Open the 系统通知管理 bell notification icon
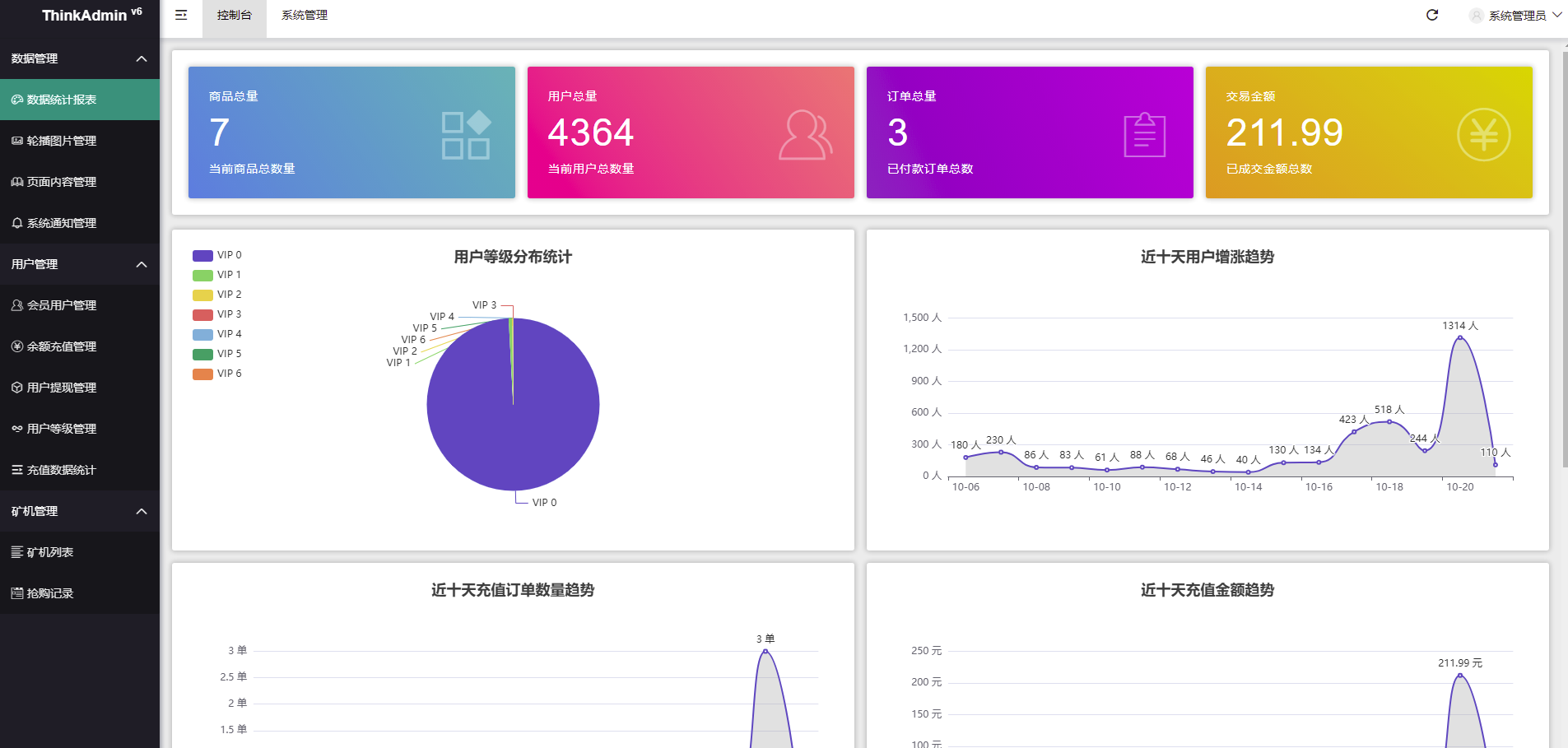This screenshot has width=1568, height=748. tap(17, 223)
